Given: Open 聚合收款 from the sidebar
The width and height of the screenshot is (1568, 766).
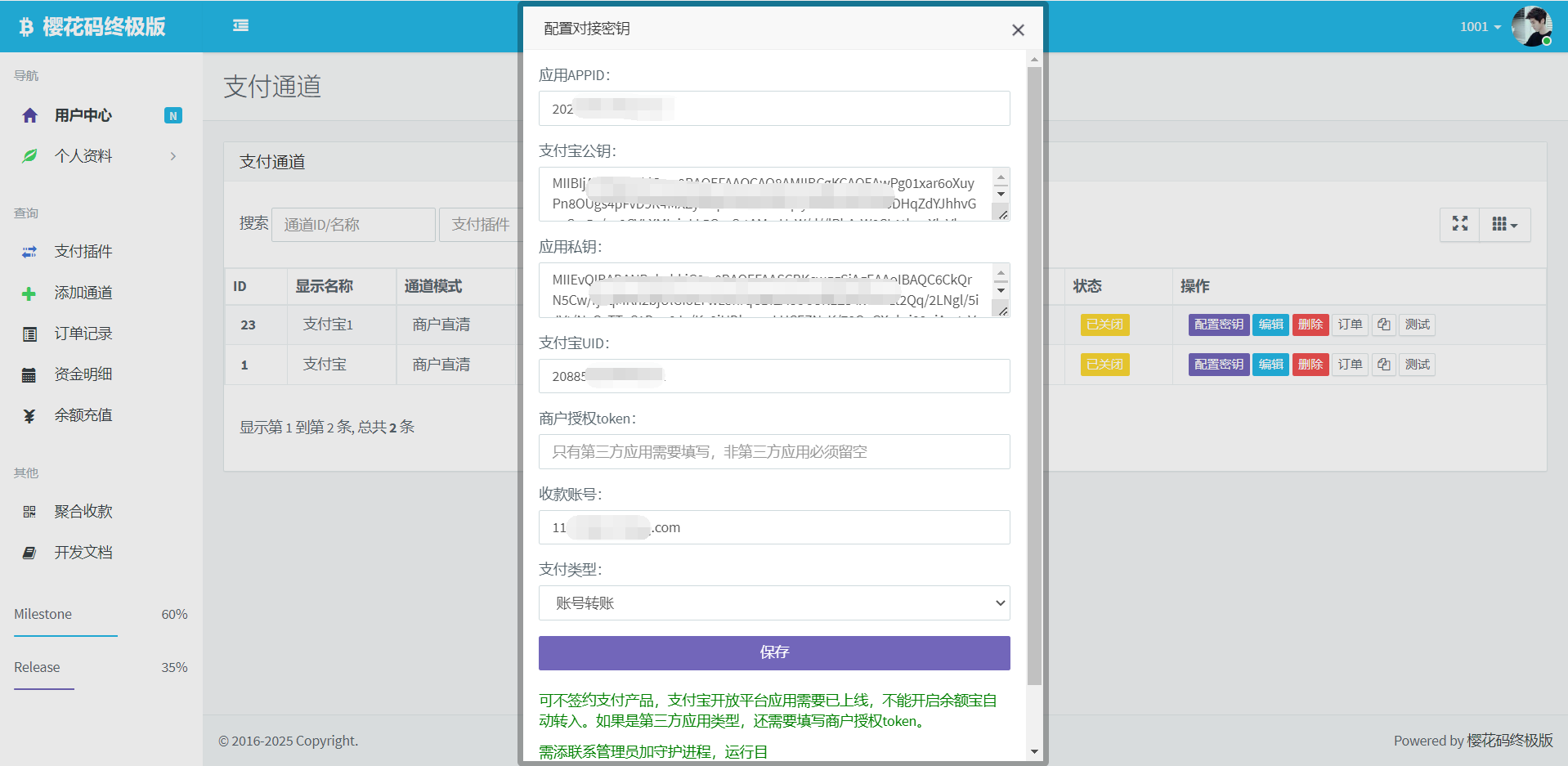Looking at the screenshot, I should coord(83,512).
